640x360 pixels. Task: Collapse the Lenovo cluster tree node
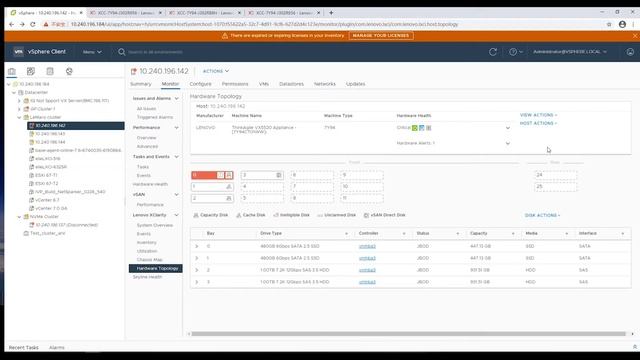tap(19, 117)
